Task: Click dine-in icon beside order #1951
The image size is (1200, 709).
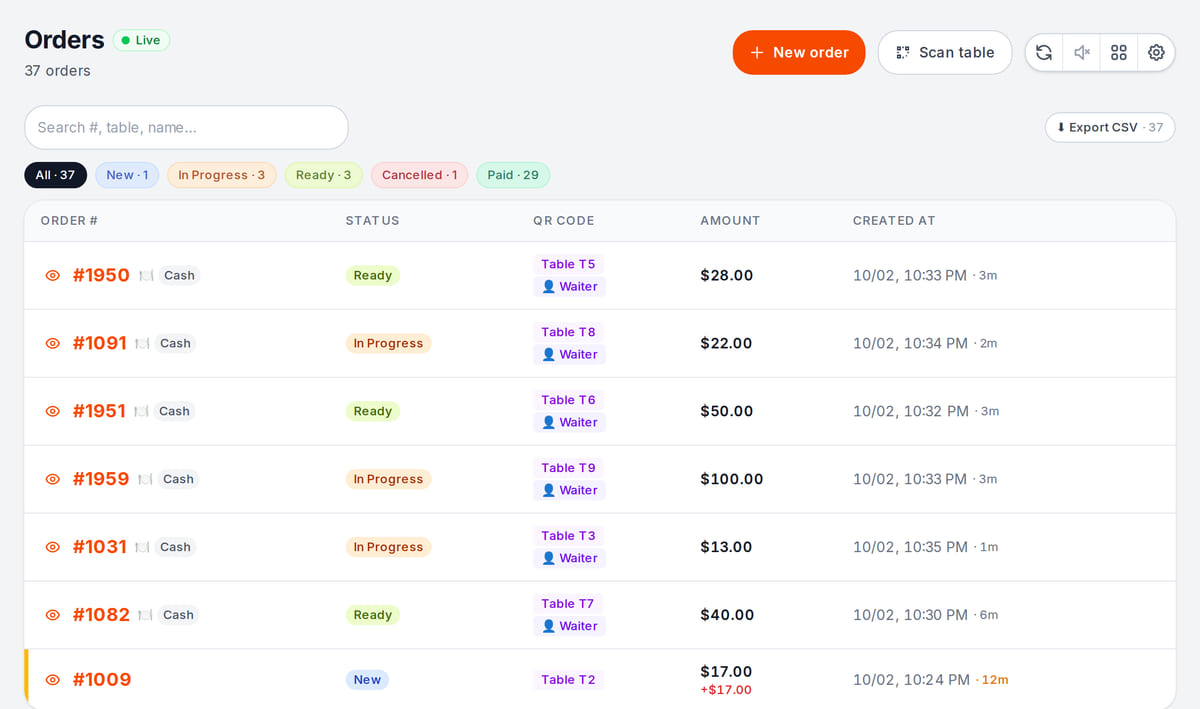Action: (141, 411)
